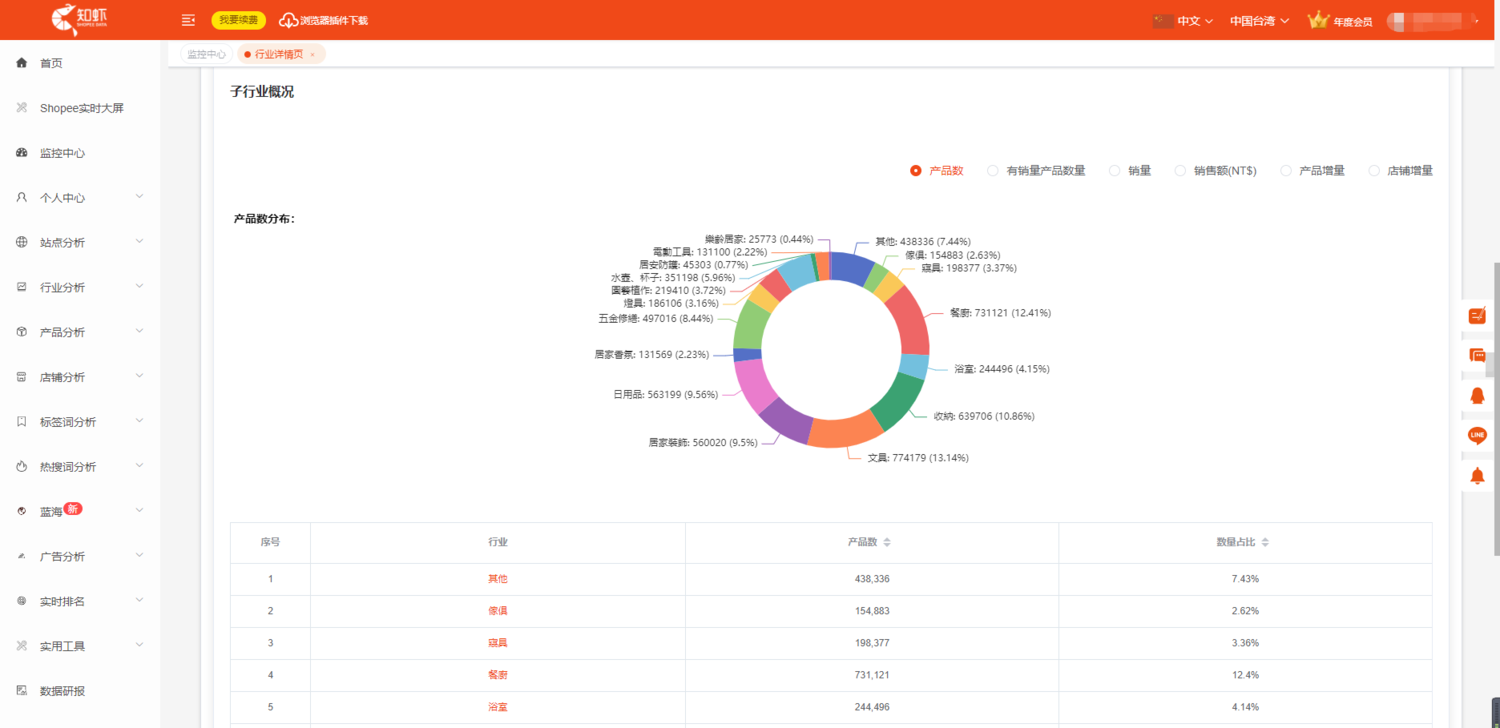This screenshot has height=728, width=1500.
Task: Click the 我要续费 renewal button
Action: pyautogui.click(x=238, y=19)
